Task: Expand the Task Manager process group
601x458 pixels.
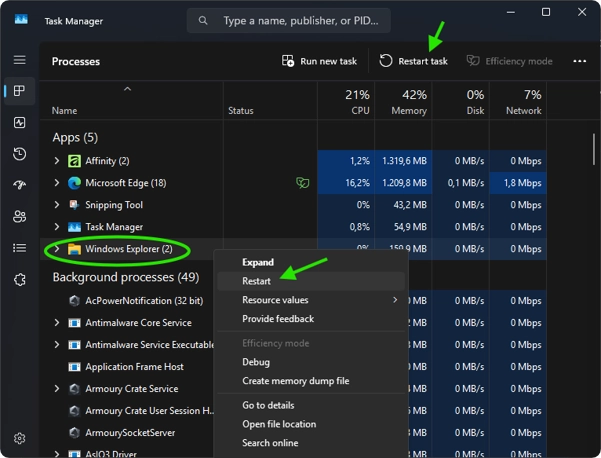Action: pos(57,227)
